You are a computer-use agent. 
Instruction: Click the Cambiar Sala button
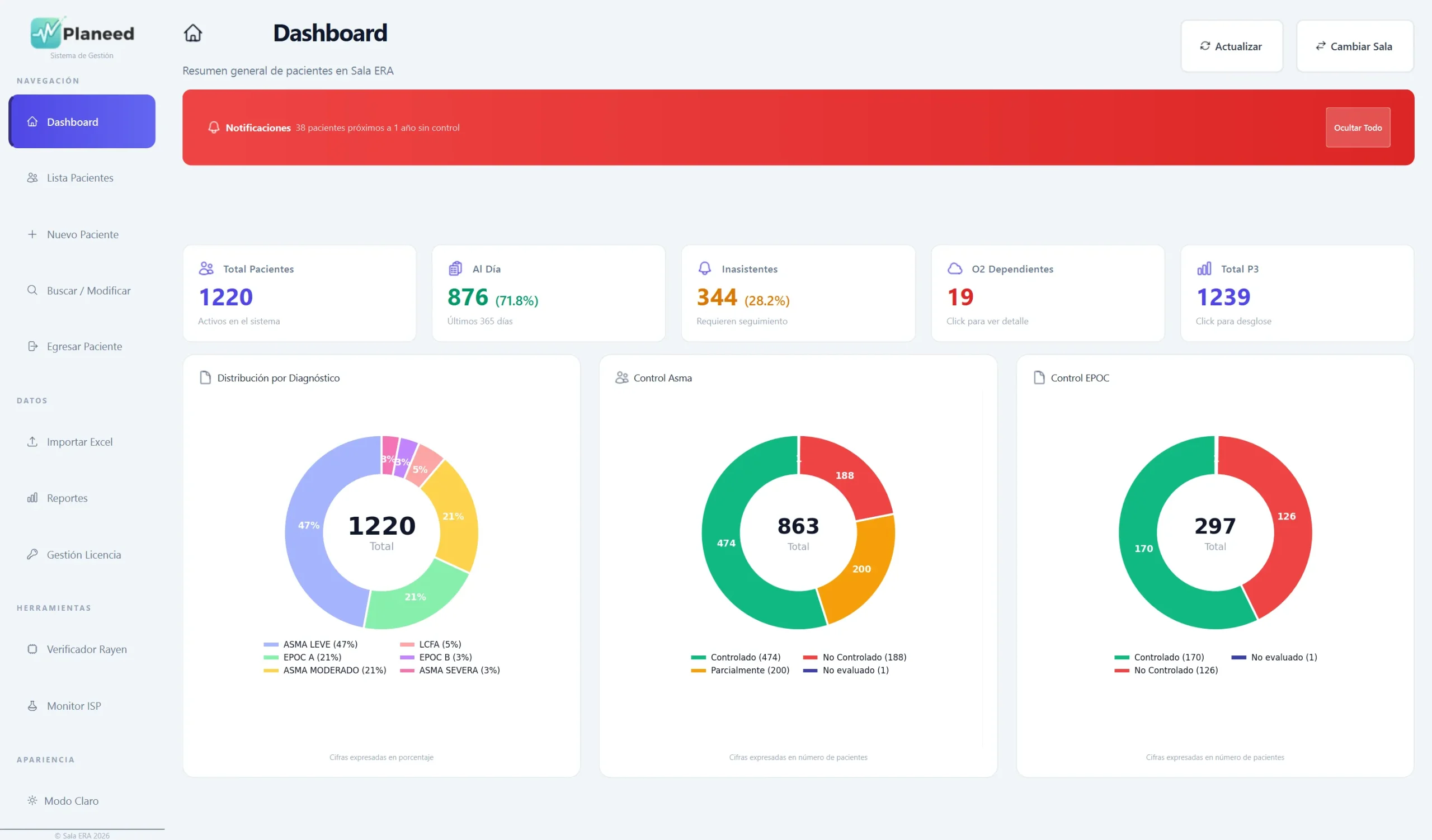click(x=1355, y=46)
